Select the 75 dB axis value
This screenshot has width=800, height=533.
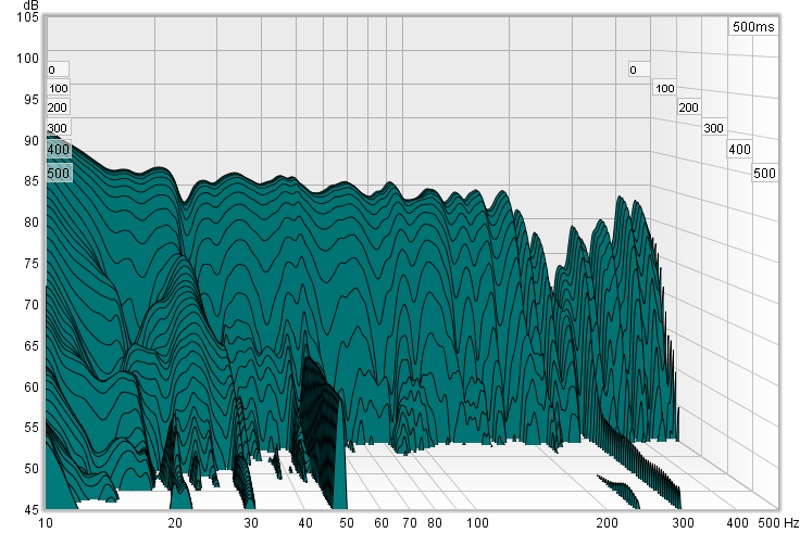pyautogui.click(x=31, y=264)
